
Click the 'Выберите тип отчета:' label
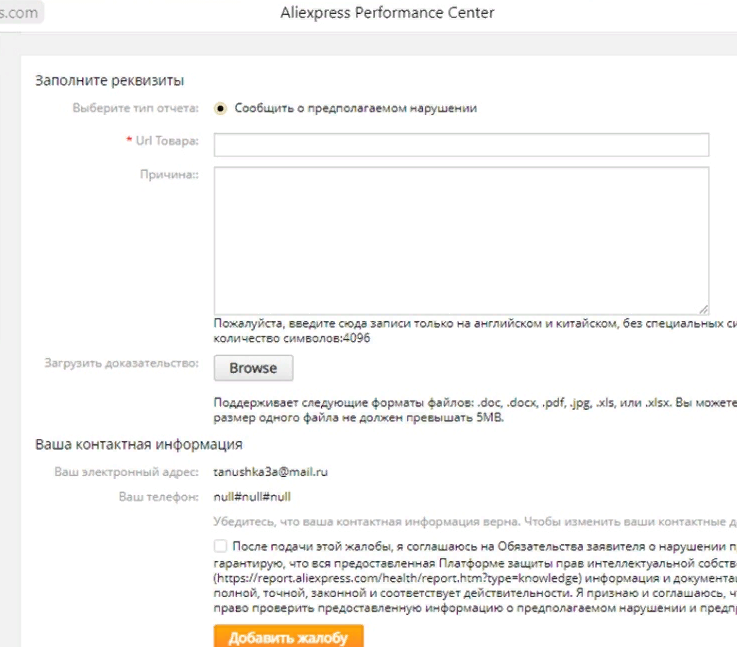click(x=135, y=108)
